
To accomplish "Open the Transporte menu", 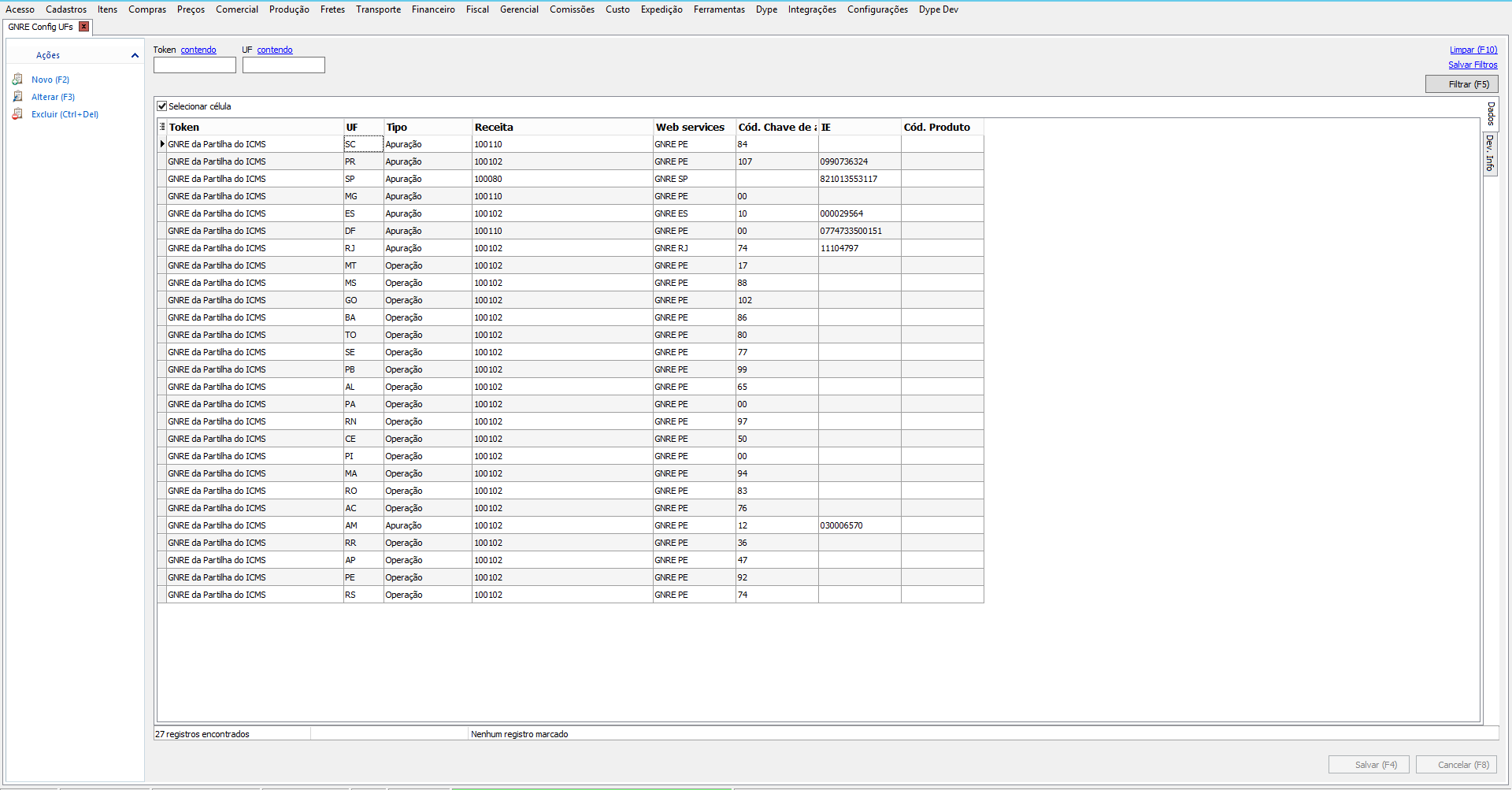I will click(378, 9).
